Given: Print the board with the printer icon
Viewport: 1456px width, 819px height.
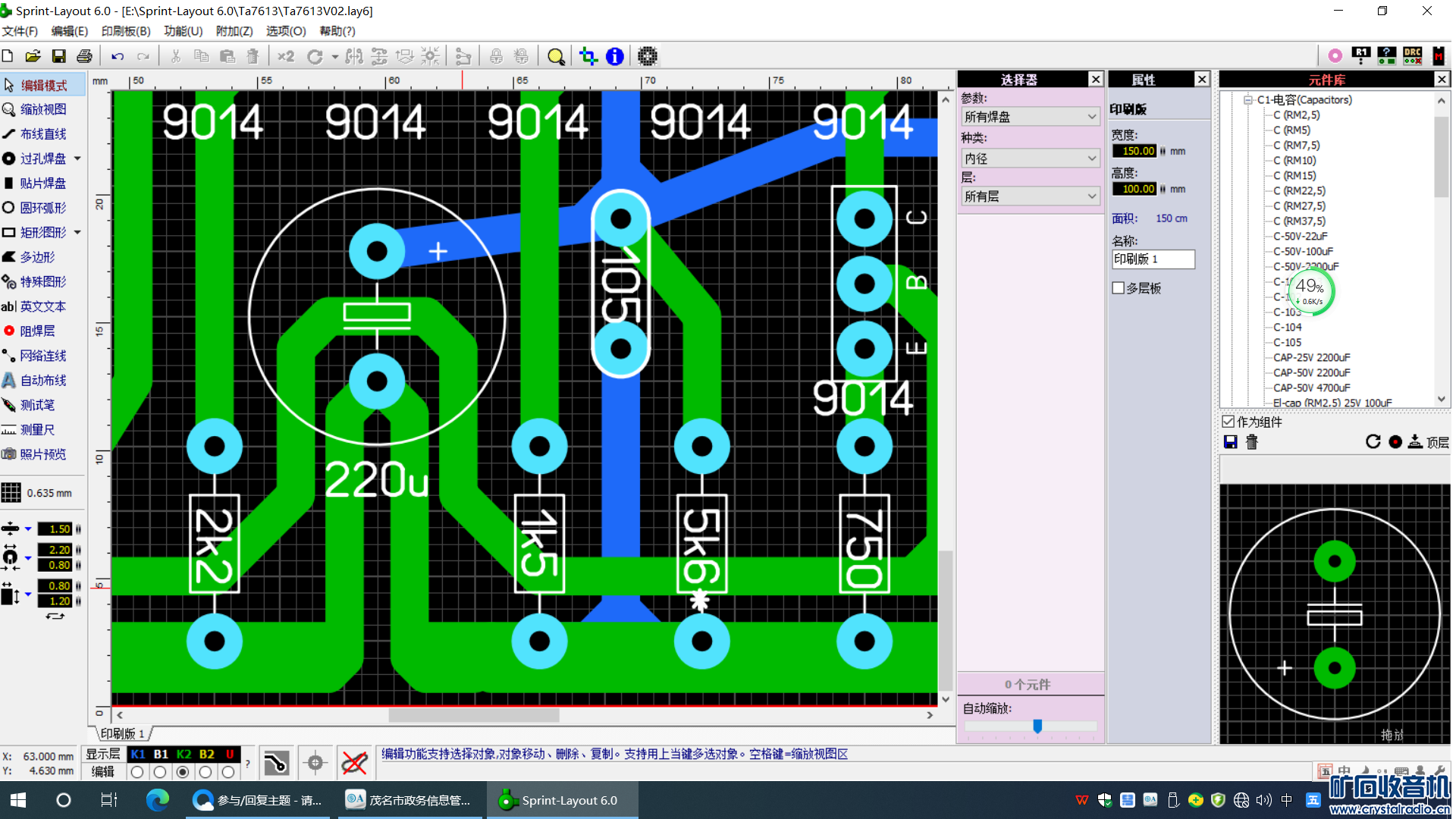Looking at the screenshot, I should point(84,56).
